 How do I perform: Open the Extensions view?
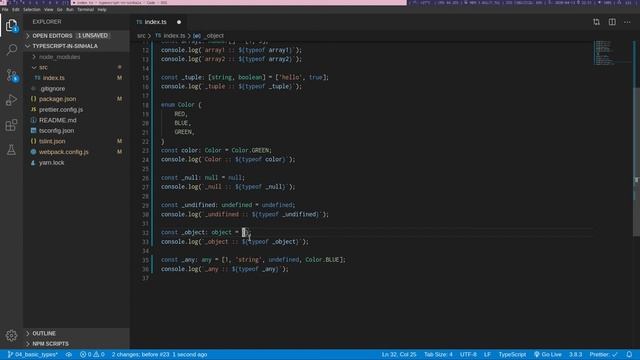[x=11, y=125]
